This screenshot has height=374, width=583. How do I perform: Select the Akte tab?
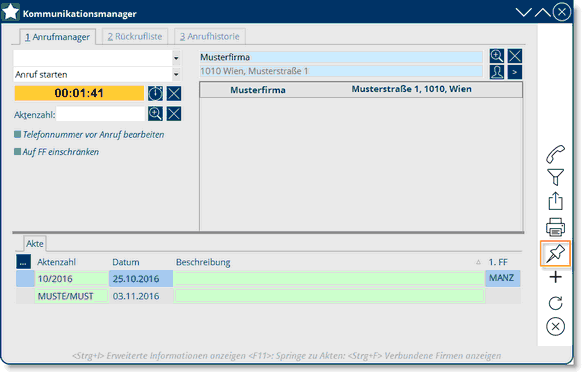point(35,244)
